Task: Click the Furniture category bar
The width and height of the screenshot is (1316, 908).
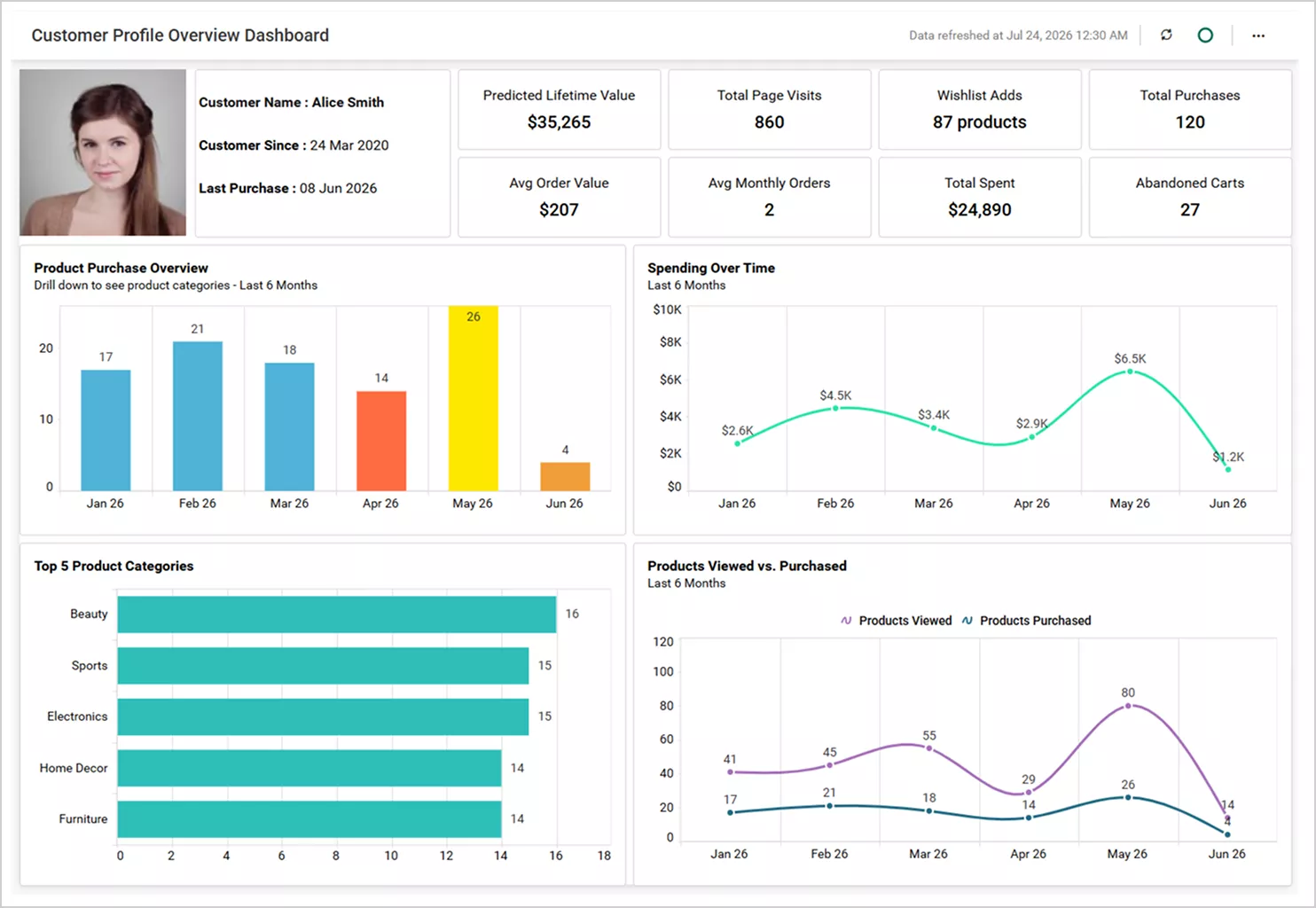Action: [309, 819]
